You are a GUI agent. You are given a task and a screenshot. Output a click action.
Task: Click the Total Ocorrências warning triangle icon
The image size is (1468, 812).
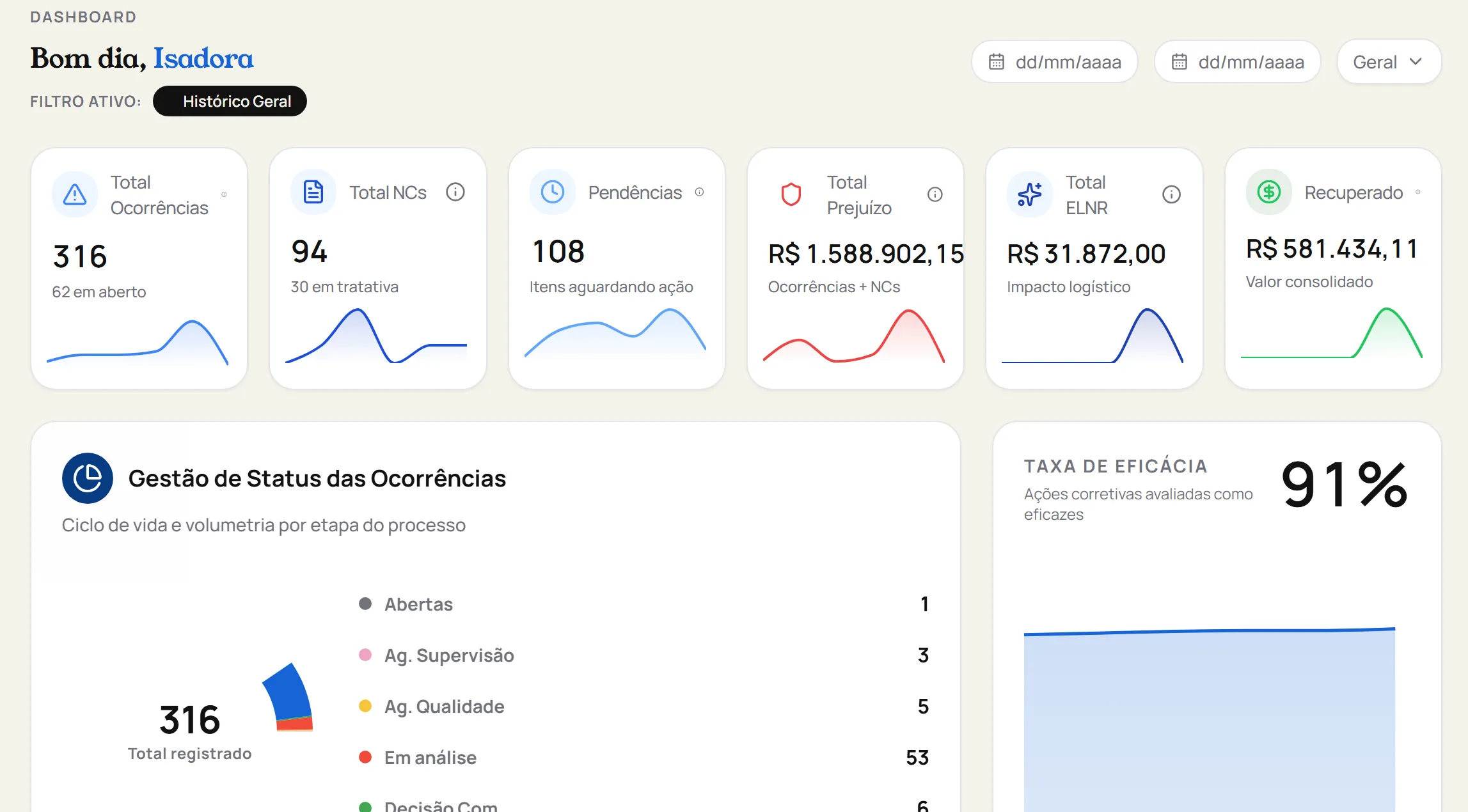[x=75, y=194]
